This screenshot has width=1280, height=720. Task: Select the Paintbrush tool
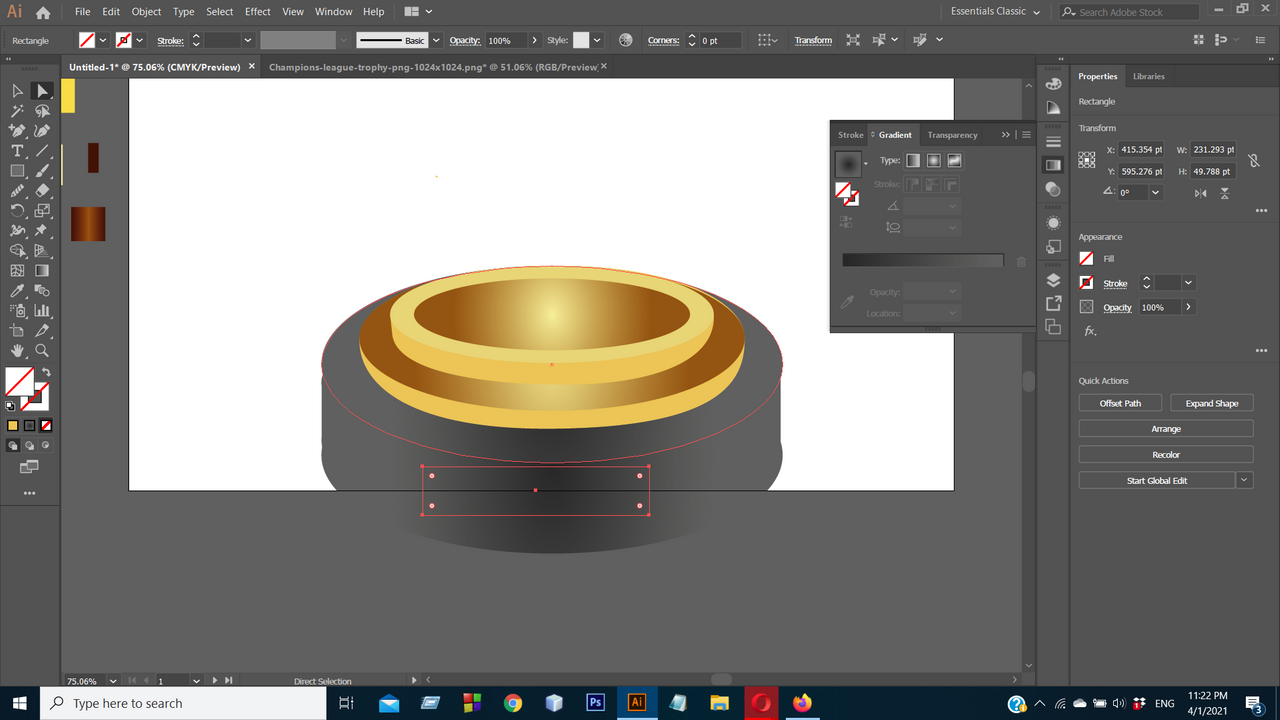pos(42,171)
